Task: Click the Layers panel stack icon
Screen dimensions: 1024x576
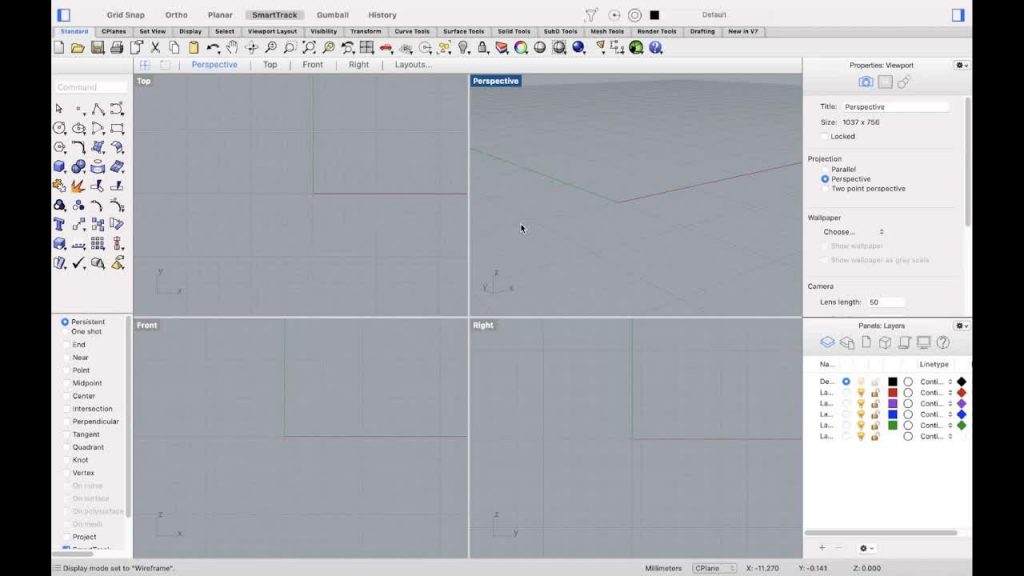Action: (827, 343)
